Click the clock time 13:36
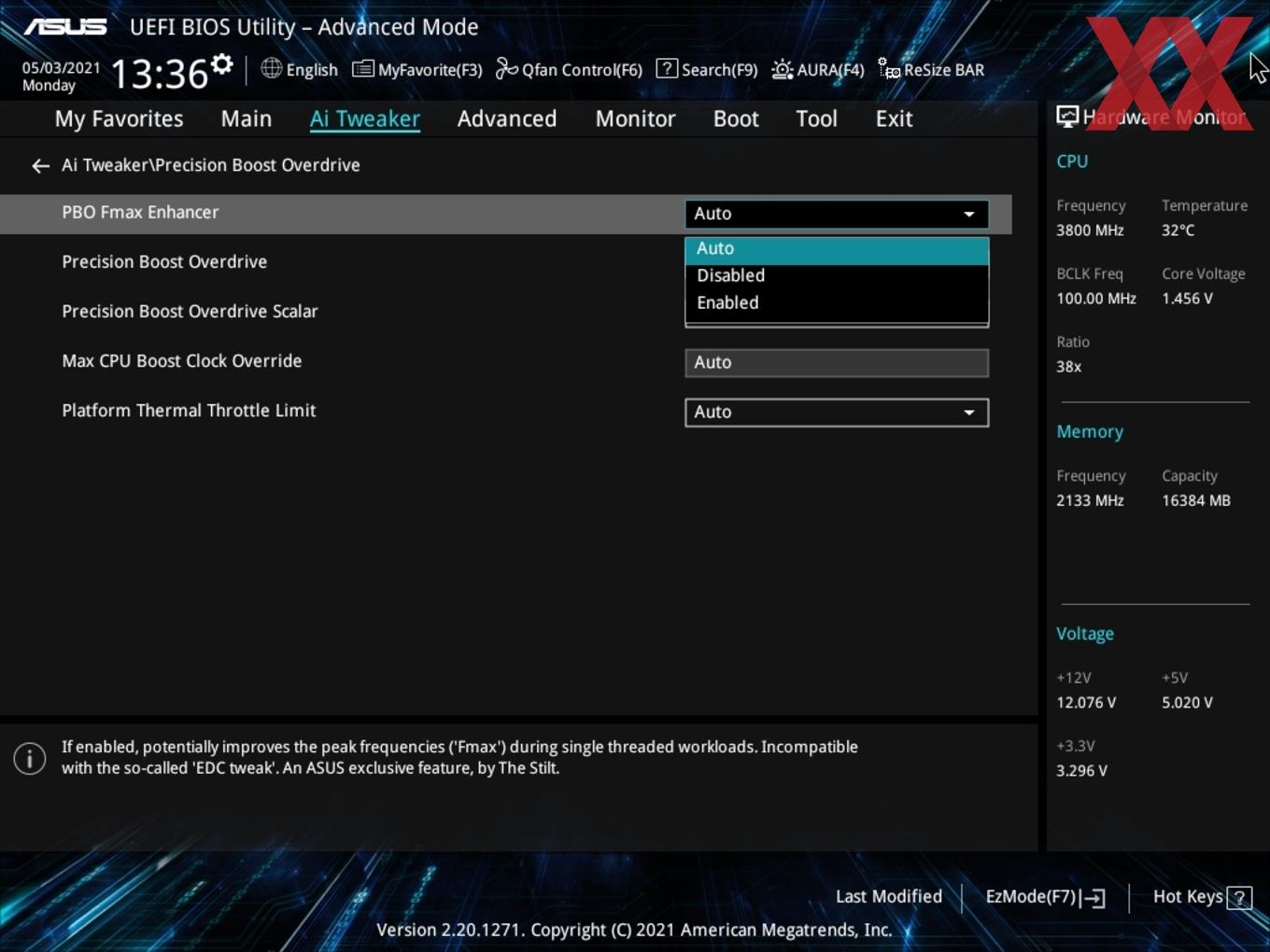 (x=159, y=74)
